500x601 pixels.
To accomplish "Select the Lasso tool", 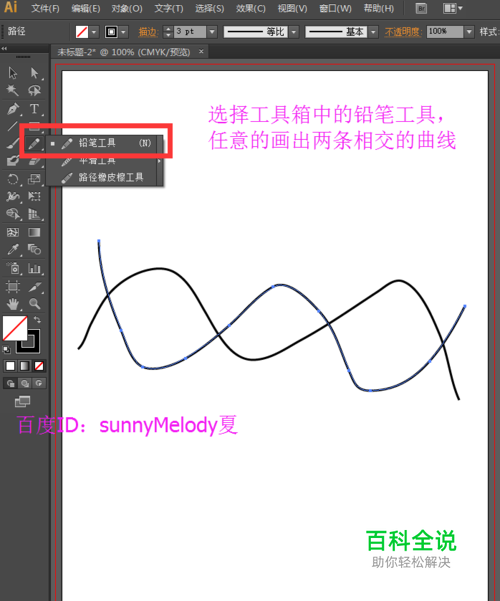I will pos(34,90).
